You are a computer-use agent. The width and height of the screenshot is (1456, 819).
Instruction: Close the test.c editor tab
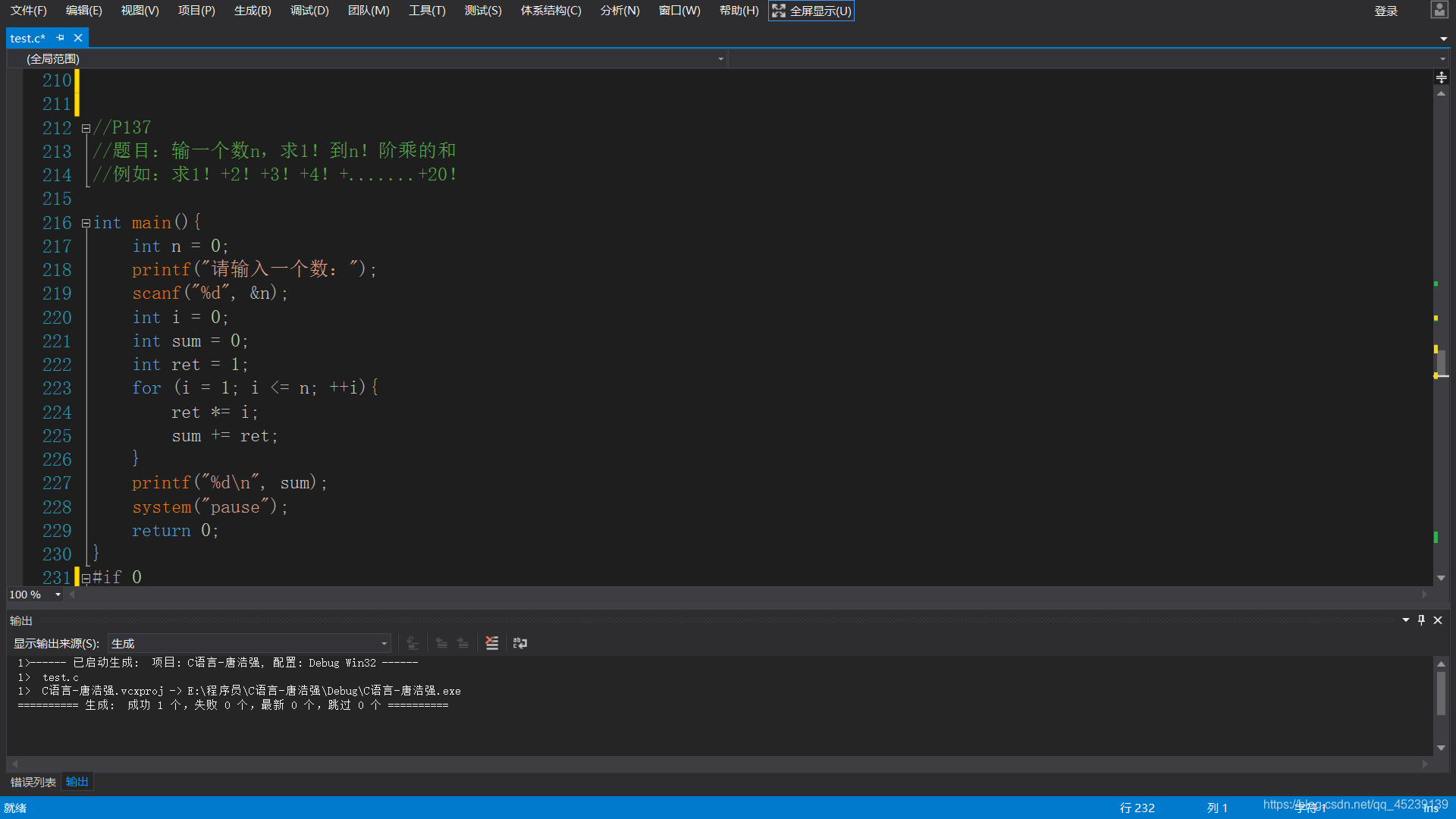[x=78, y=38]
